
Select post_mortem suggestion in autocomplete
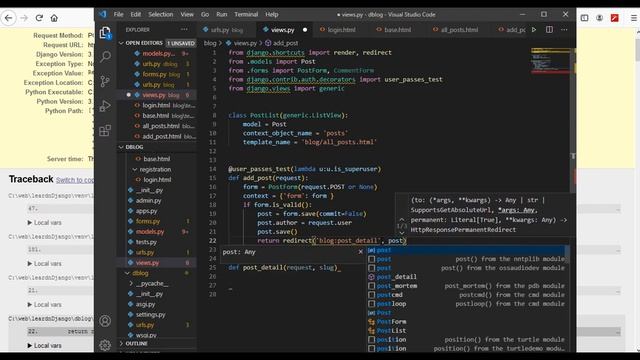pos(466,286)
